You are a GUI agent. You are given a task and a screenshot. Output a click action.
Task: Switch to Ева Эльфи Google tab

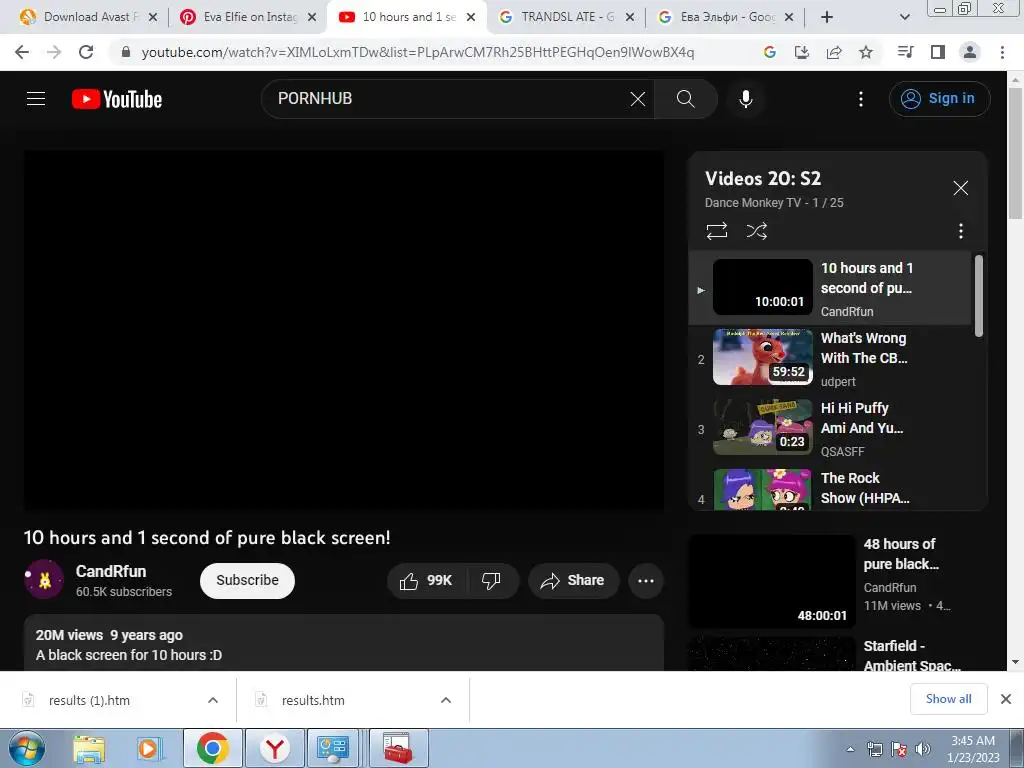coord(726,17)
